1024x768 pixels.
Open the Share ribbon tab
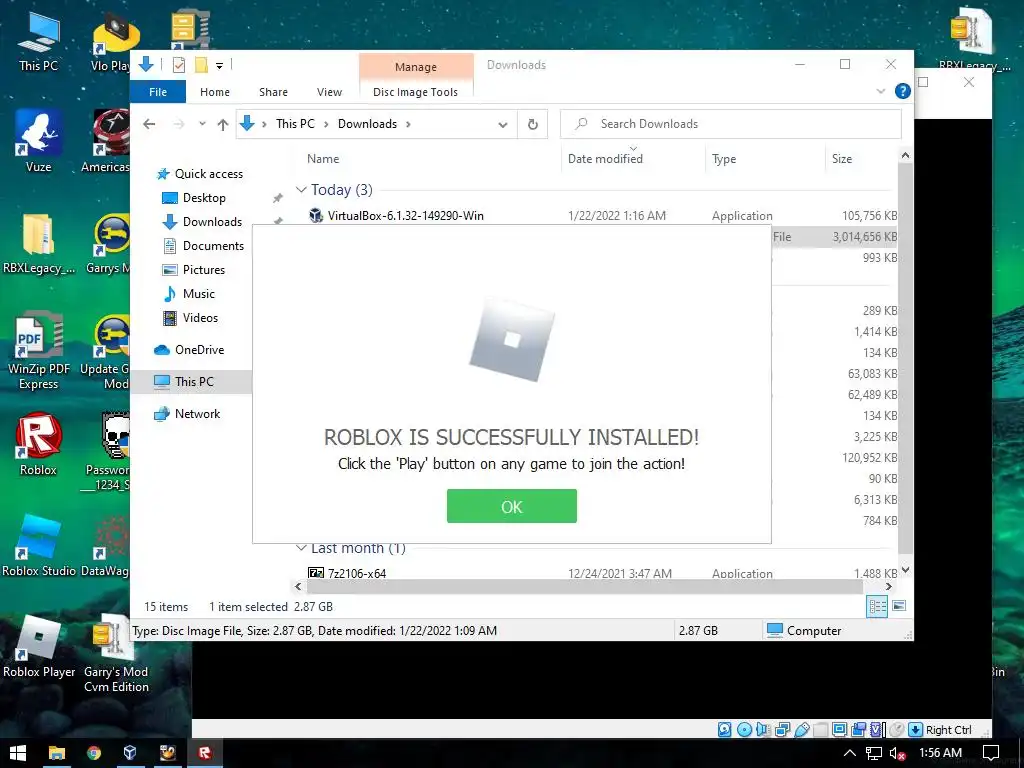[273, 92]
